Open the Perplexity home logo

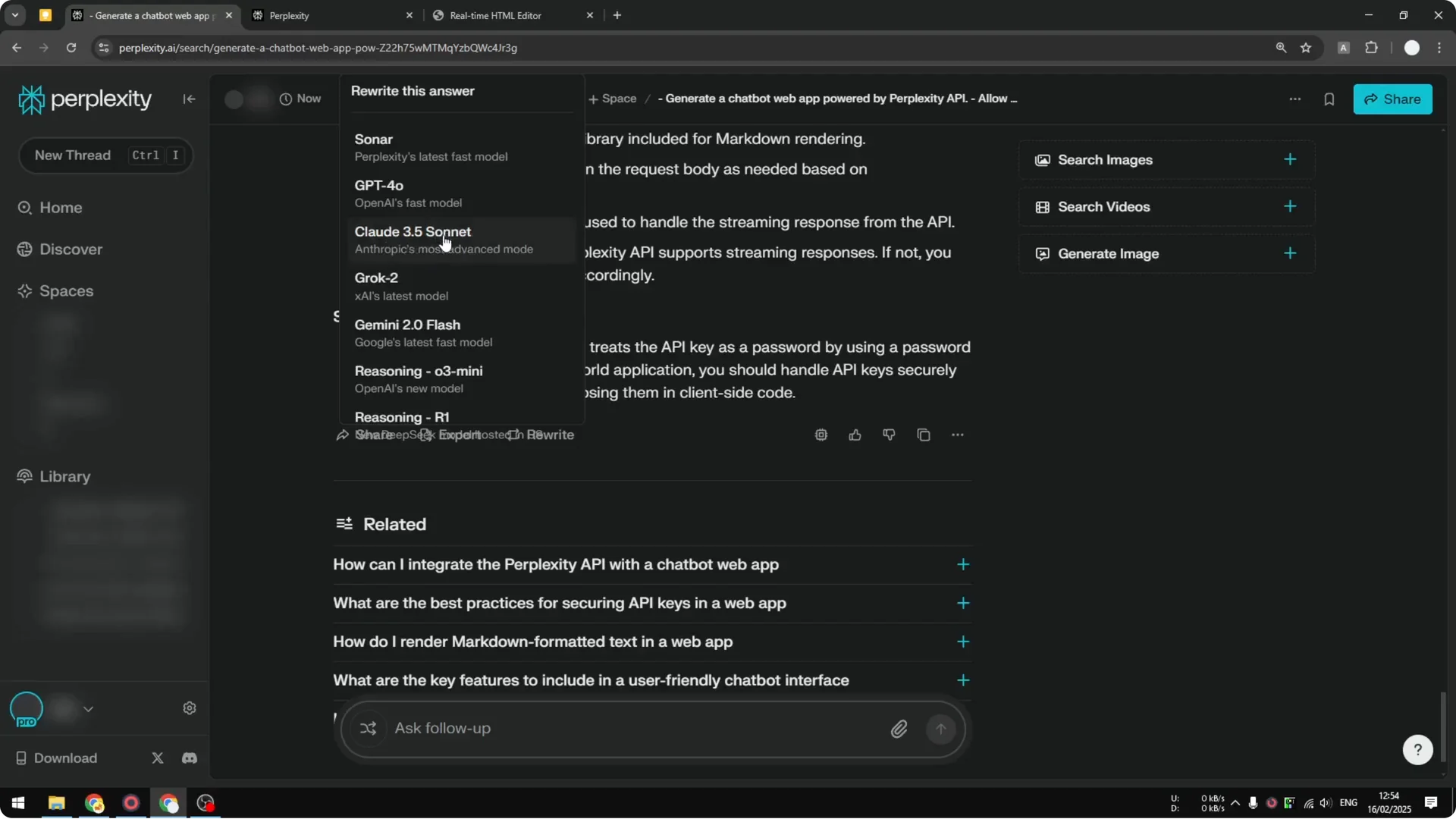click(84, 99)
